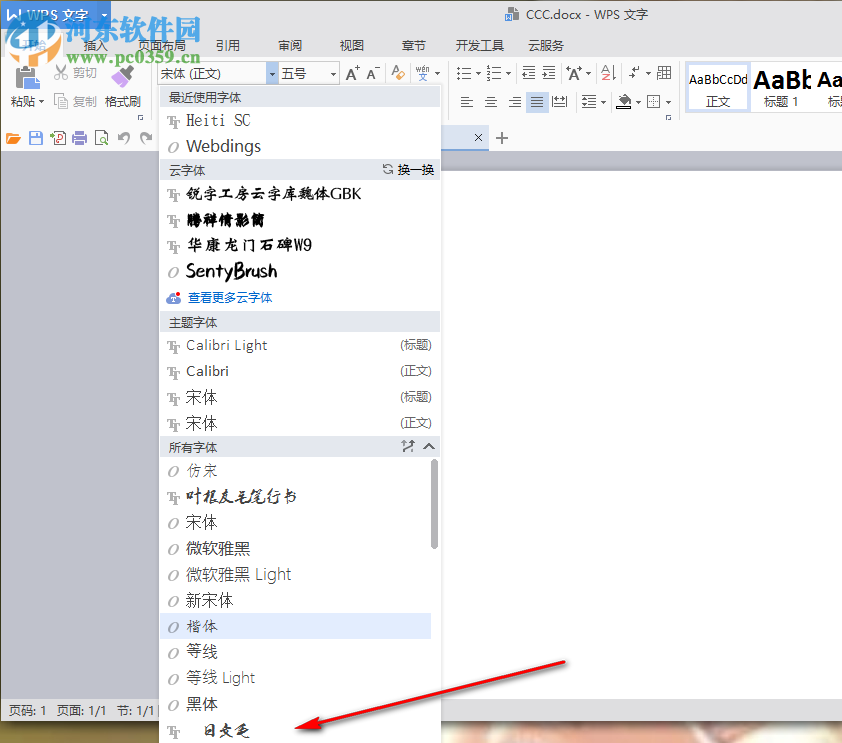This screenshot has height=743, width=842.
Task: Increase font size with A+ icon
Action: tap(352, 73)
